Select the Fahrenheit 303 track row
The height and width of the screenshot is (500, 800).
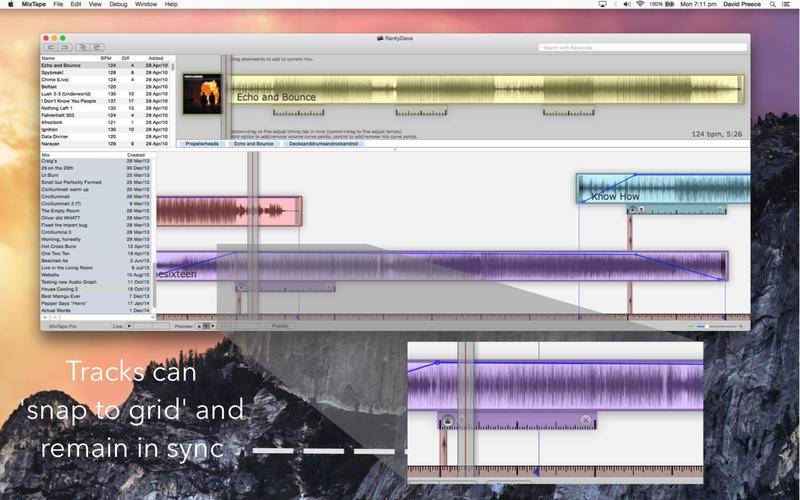pos(105,115)
